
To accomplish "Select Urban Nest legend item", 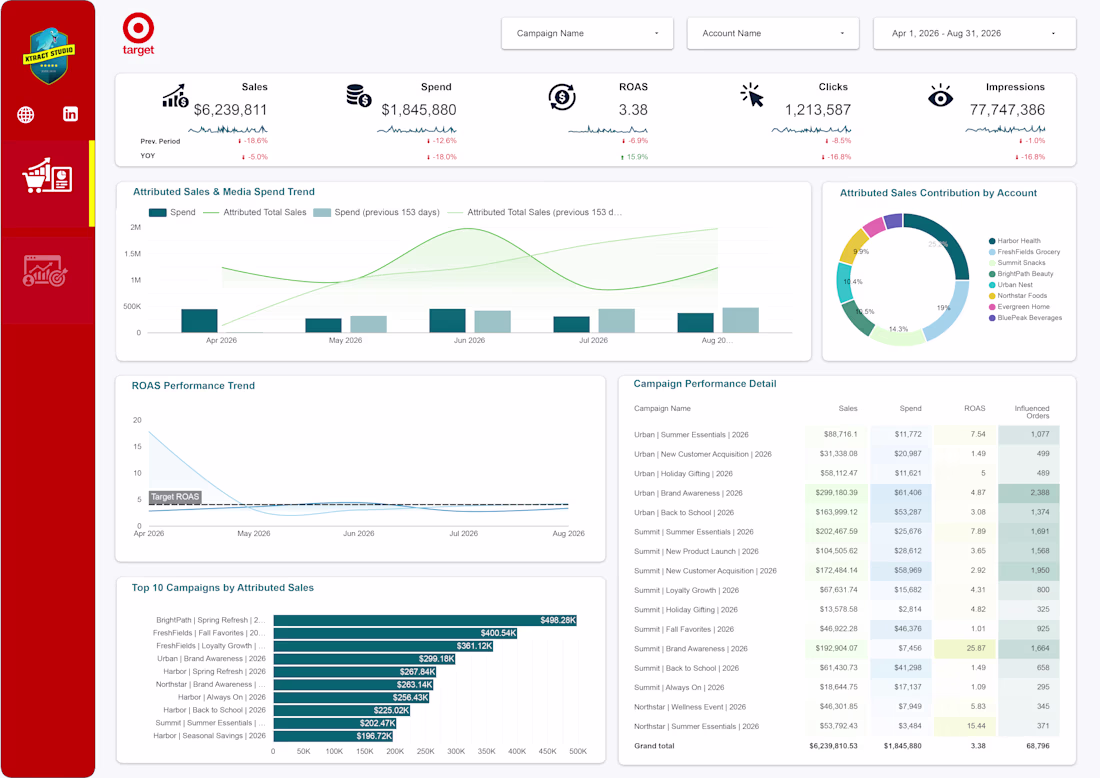I will (x=1010, y=285).
